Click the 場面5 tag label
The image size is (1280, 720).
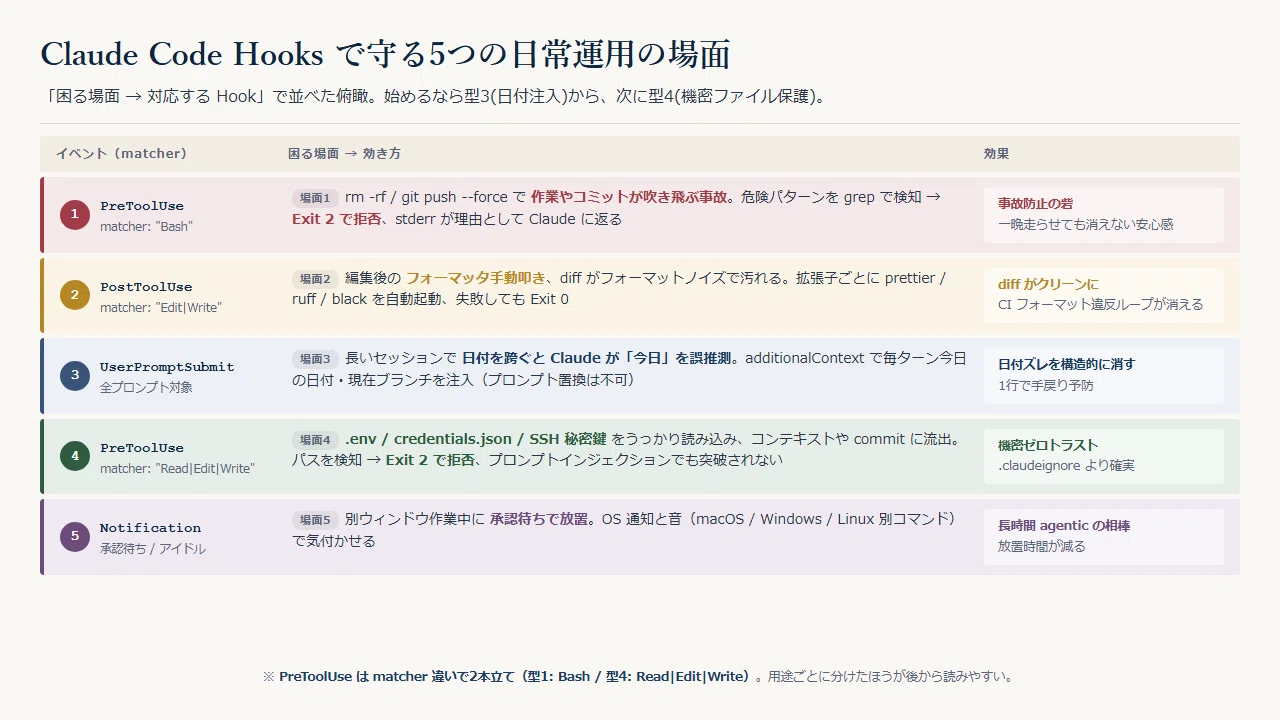(x=315, y=520)
